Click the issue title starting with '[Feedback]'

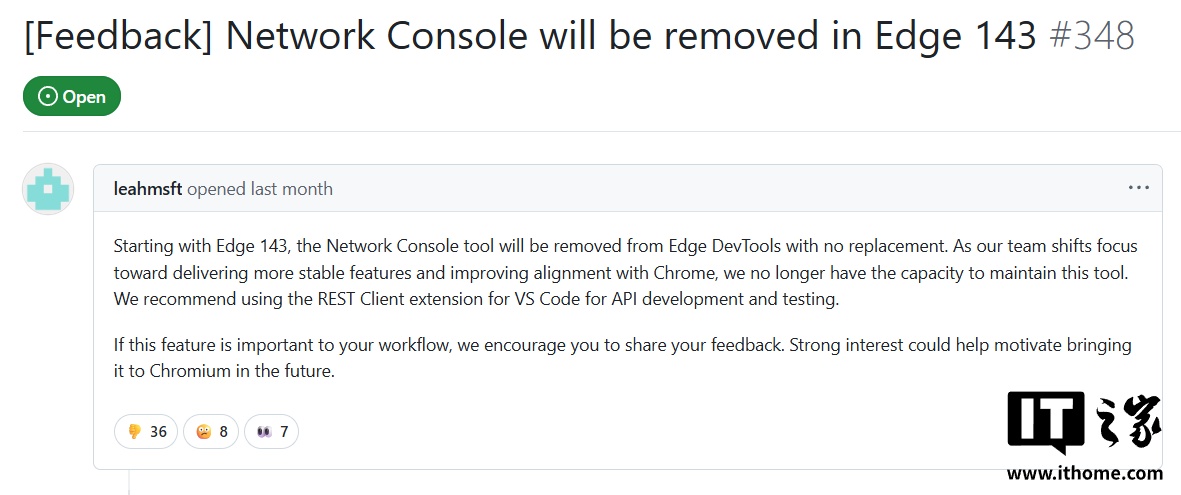[530, 37]
